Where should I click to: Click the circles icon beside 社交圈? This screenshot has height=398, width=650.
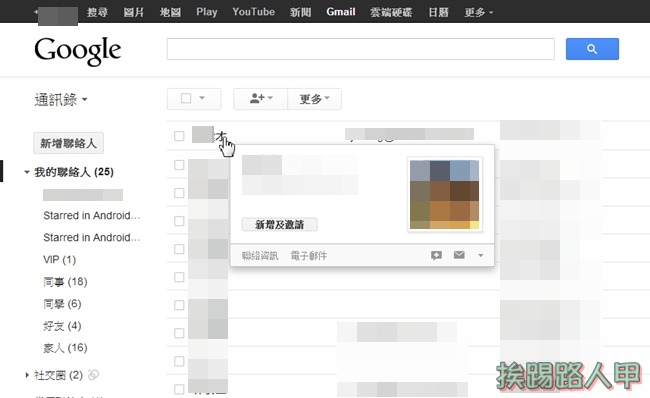tap(94, 375)
